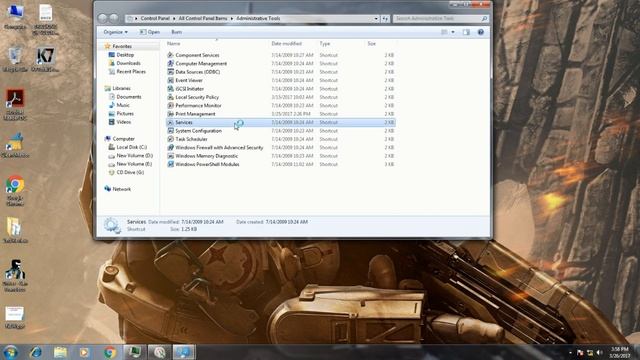
Task: Refresh the Administrative Tools folder
Action: (x=385, y=18)
